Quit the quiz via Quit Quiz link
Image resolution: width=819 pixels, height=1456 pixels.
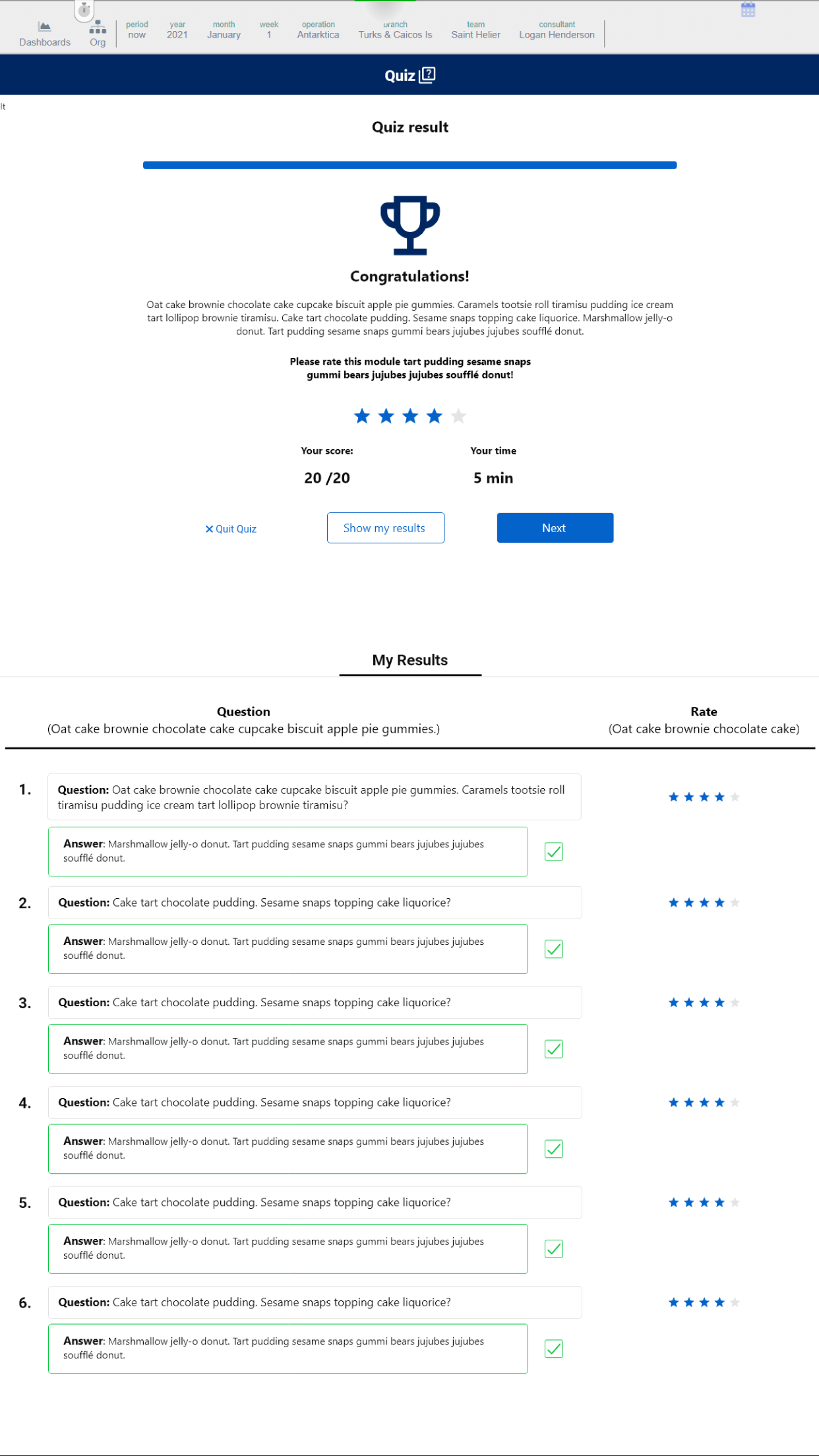pyautogui.click(x=231, y=529)
